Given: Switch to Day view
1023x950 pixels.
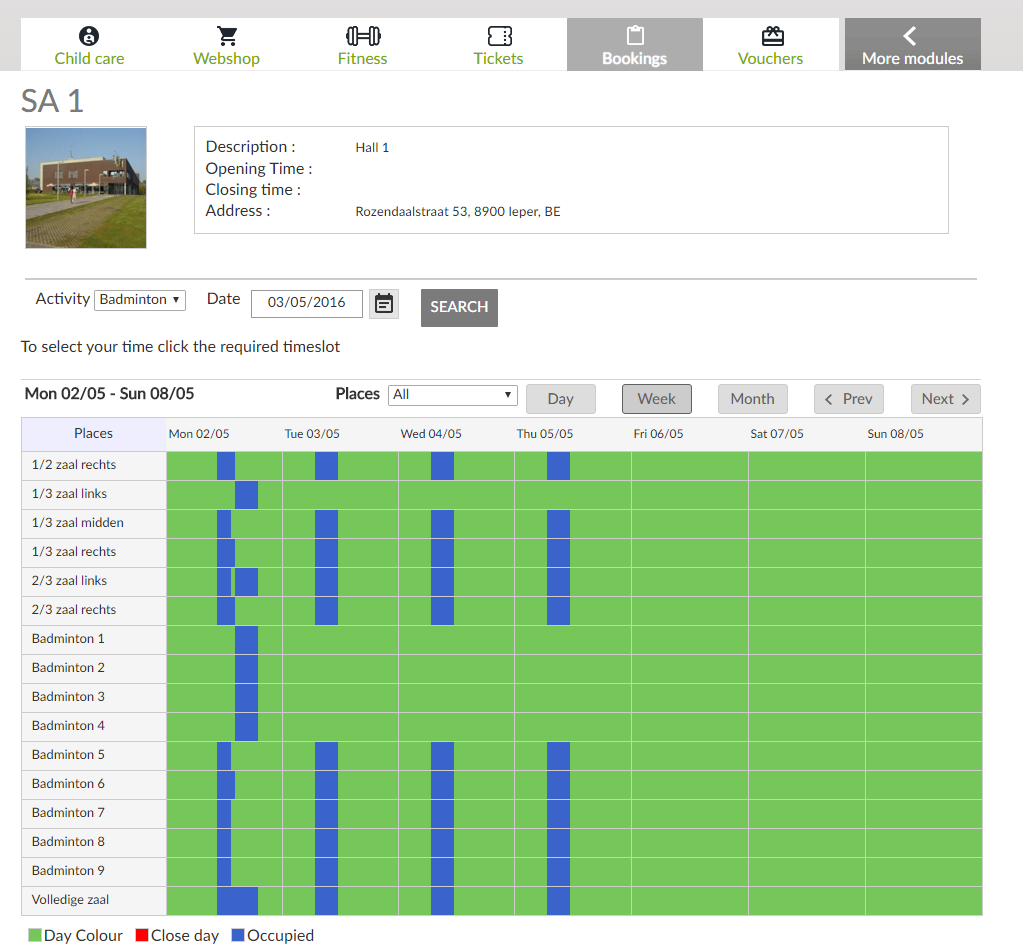Looking at the screenshot, I should (x=560, y=399).
